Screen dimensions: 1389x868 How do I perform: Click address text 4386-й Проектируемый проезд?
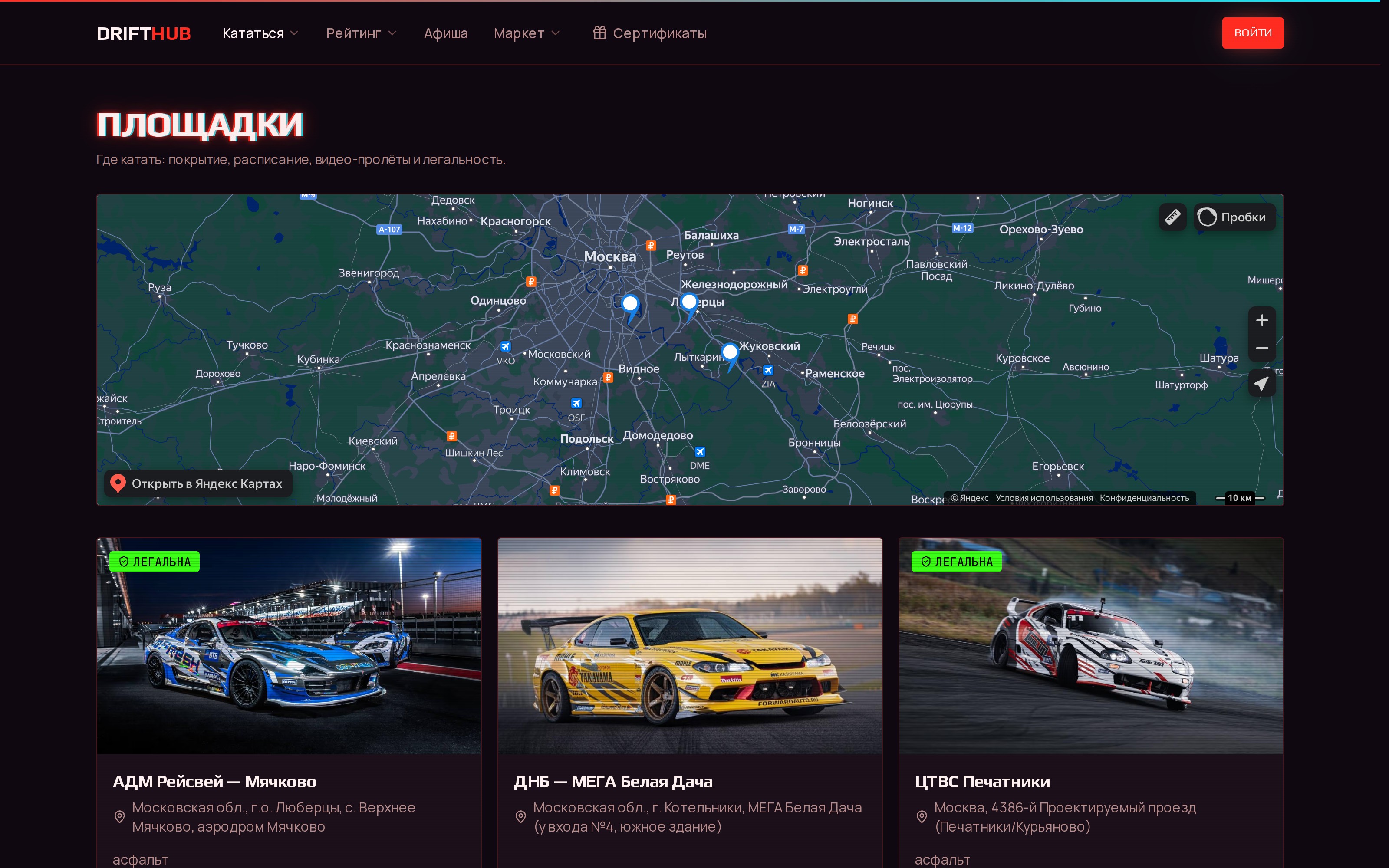point(1093,807)
